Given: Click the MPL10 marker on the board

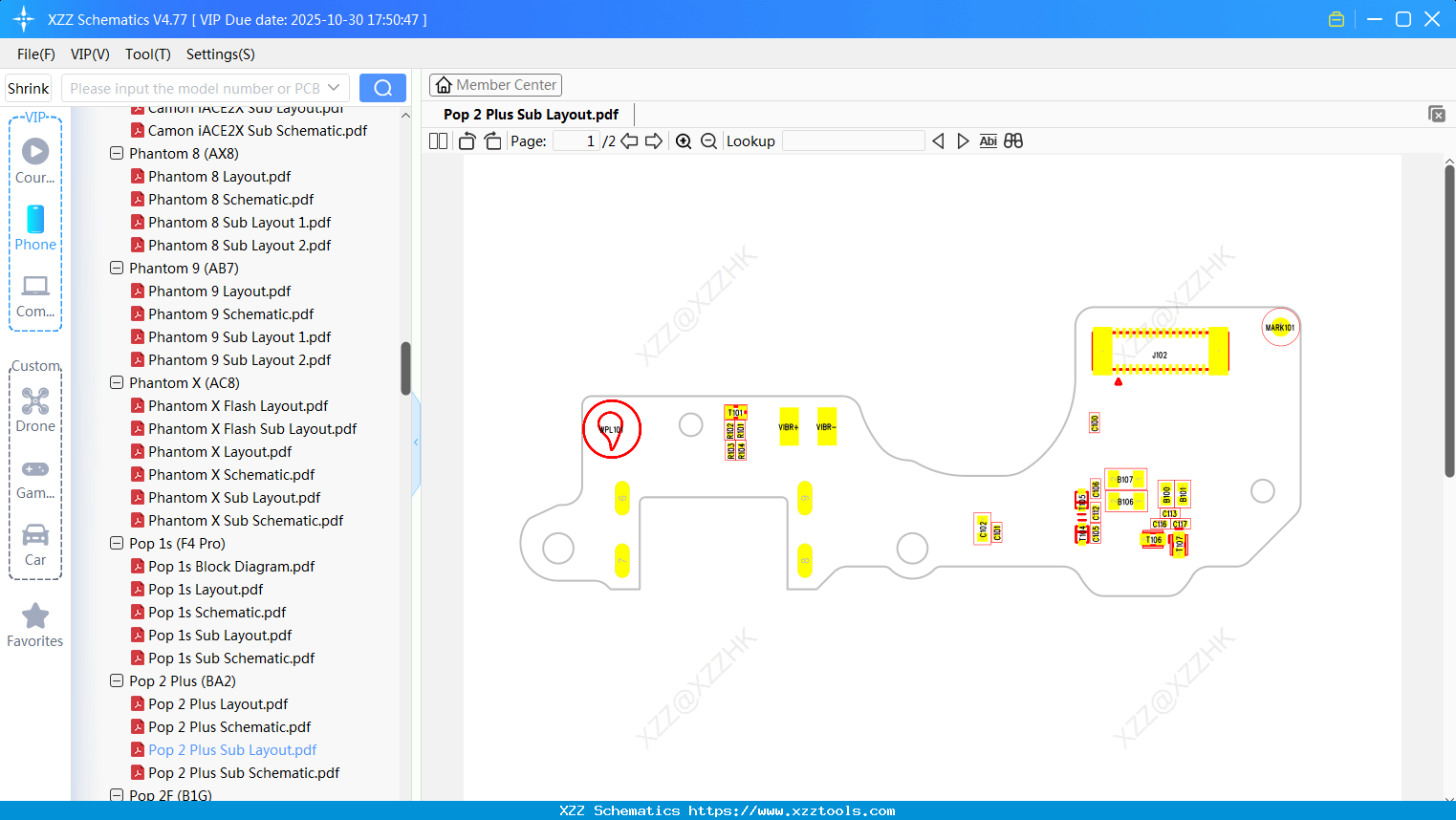Looking at the screenshot, I should tap(612, 429).
